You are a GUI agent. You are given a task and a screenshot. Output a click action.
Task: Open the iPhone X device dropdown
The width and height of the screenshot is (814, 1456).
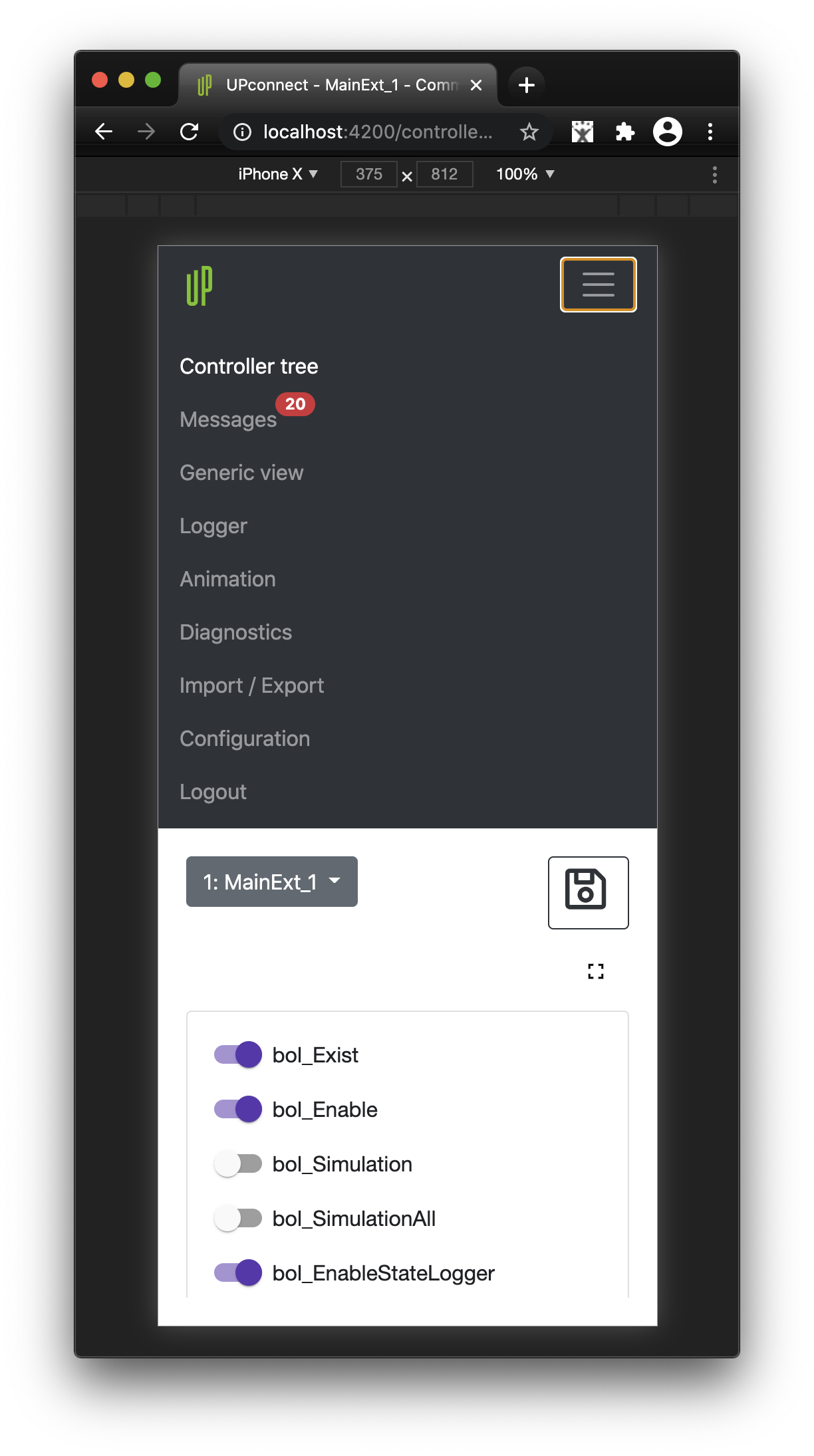pos(278,174)
